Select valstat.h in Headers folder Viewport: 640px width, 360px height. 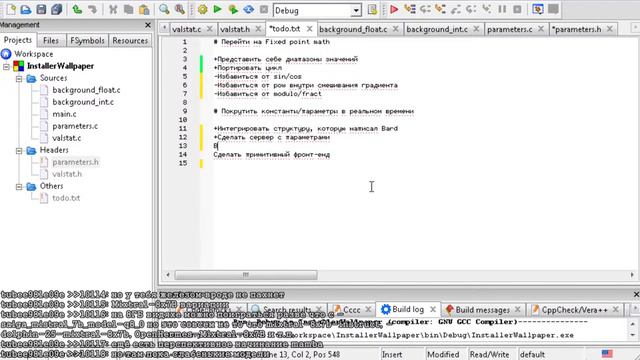(67, 174)
